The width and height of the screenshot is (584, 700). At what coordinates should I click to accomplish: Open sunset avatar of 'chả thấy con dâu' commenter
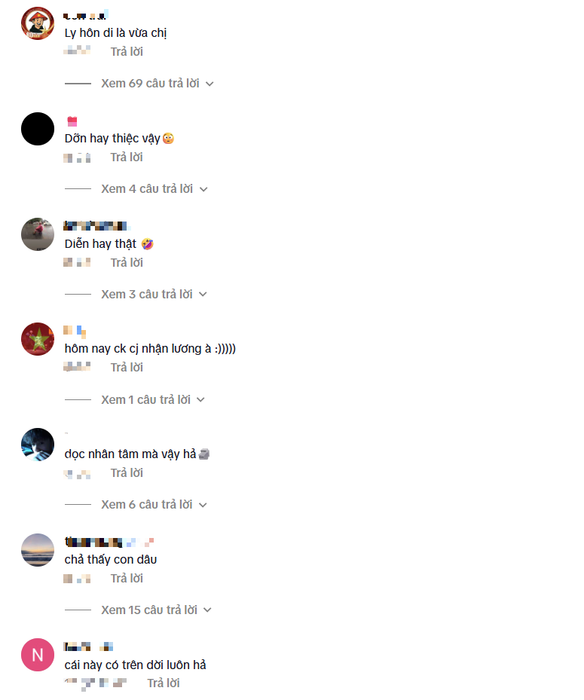point(38,550)
